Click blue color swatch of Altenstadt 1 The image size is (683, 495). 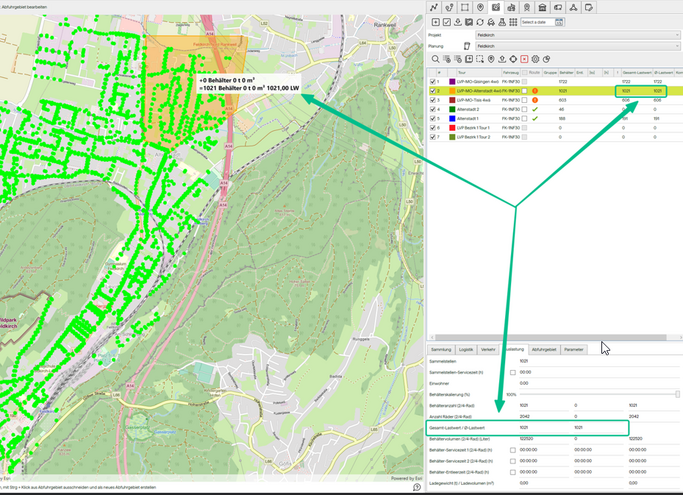click(452, 119)
